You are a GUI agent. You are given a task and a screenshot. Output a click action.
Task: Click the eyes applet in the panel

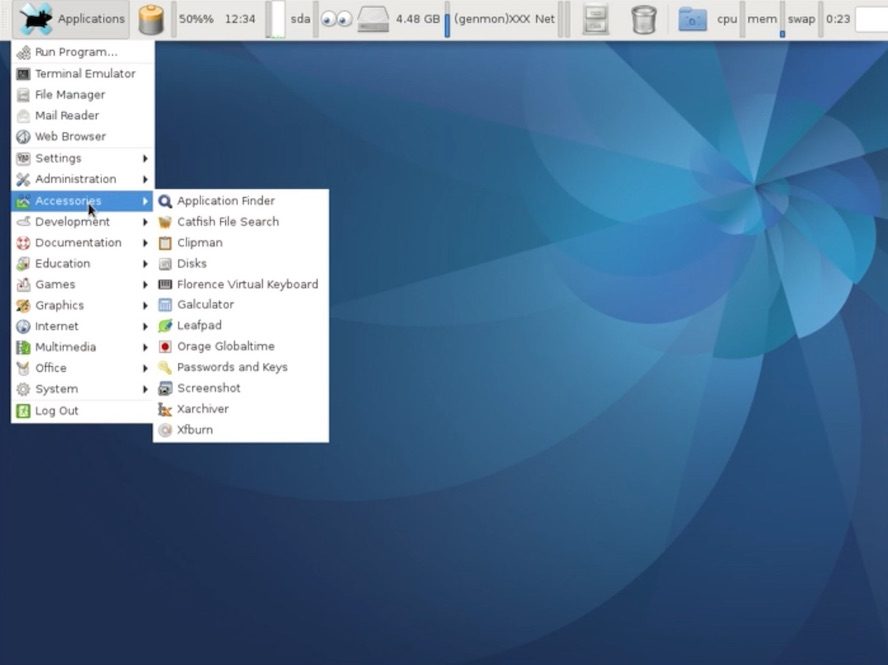[336, 20]
